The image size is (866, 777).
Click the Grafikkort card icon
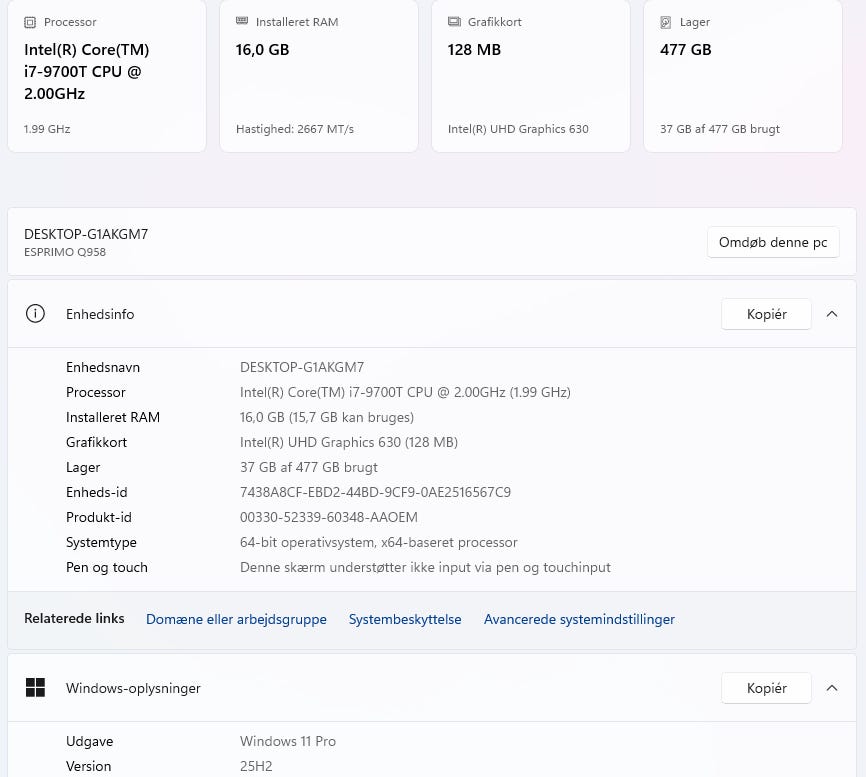click(454, 22)
